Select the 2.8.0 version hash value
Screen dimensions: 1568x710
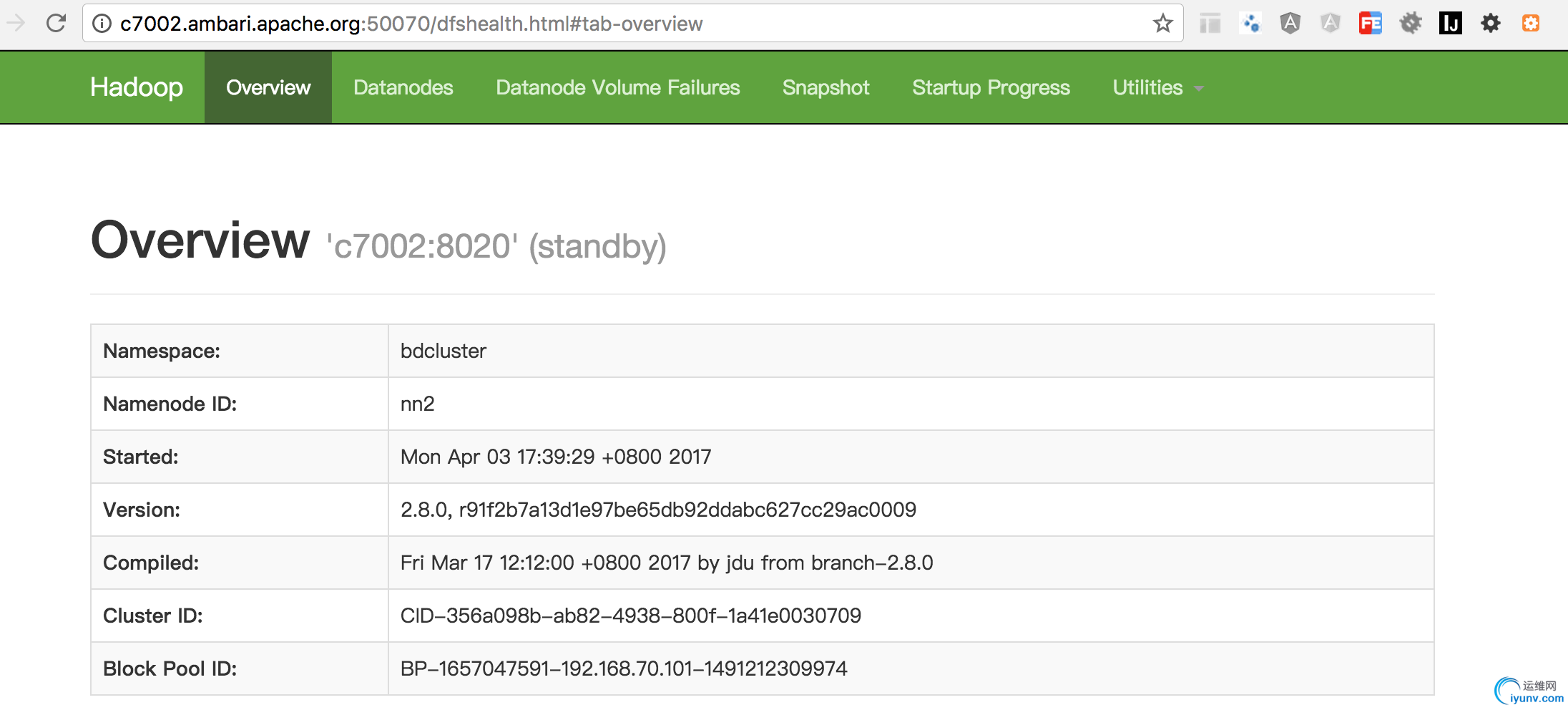click(x=658, y=510)
